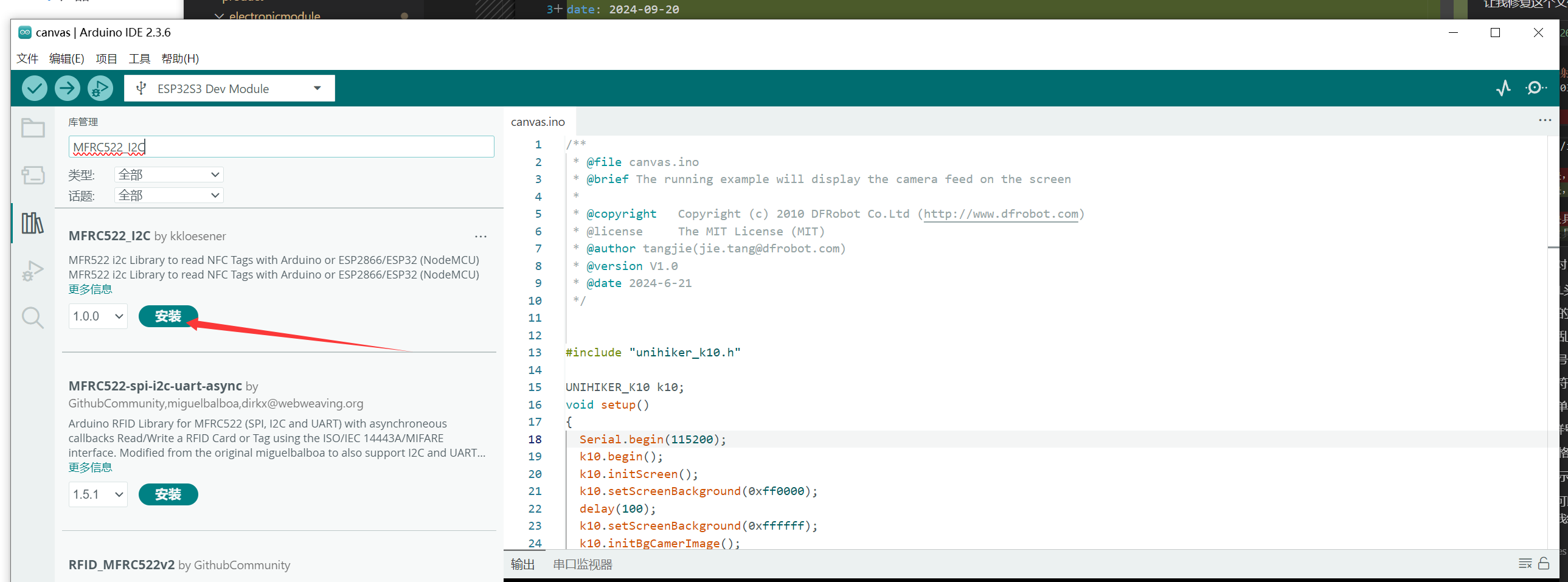1568x582 pixels.
Task: Open the 工具 menu
Action: [x=139, y=58]
